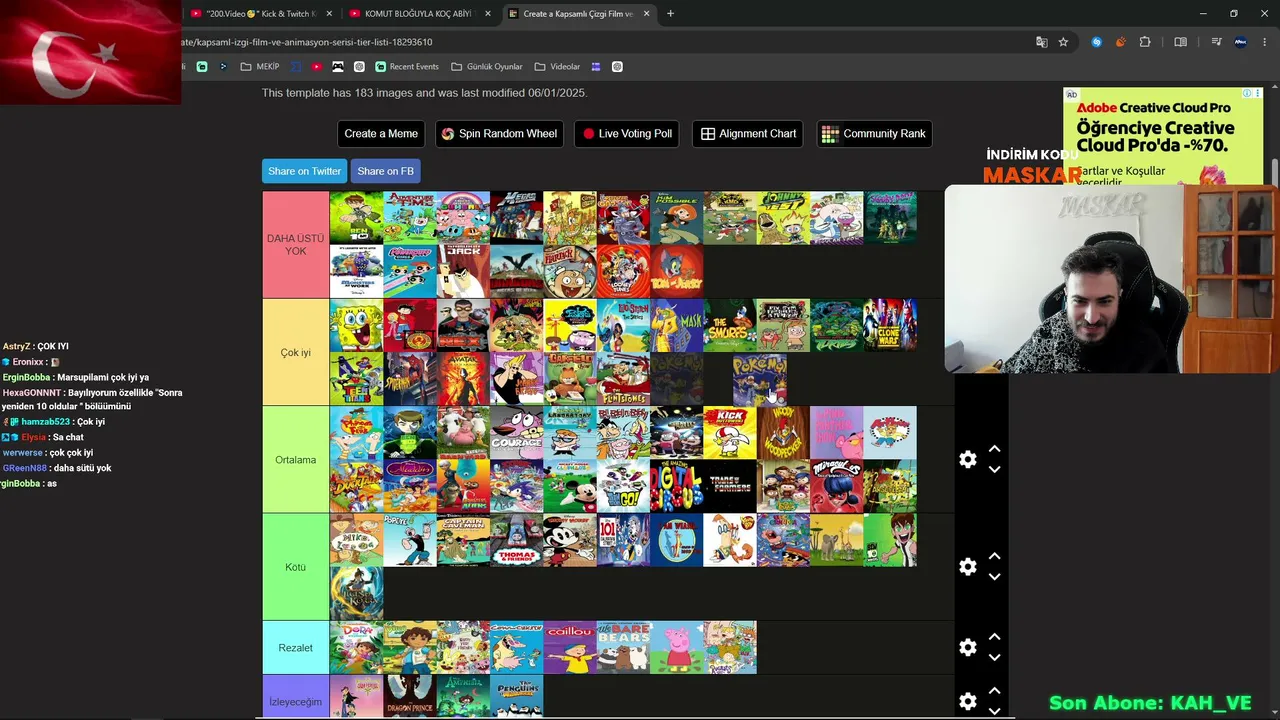1280x720 pixels.
Task: Share tier list on Twitter
Action: click(x=304, y=171)
